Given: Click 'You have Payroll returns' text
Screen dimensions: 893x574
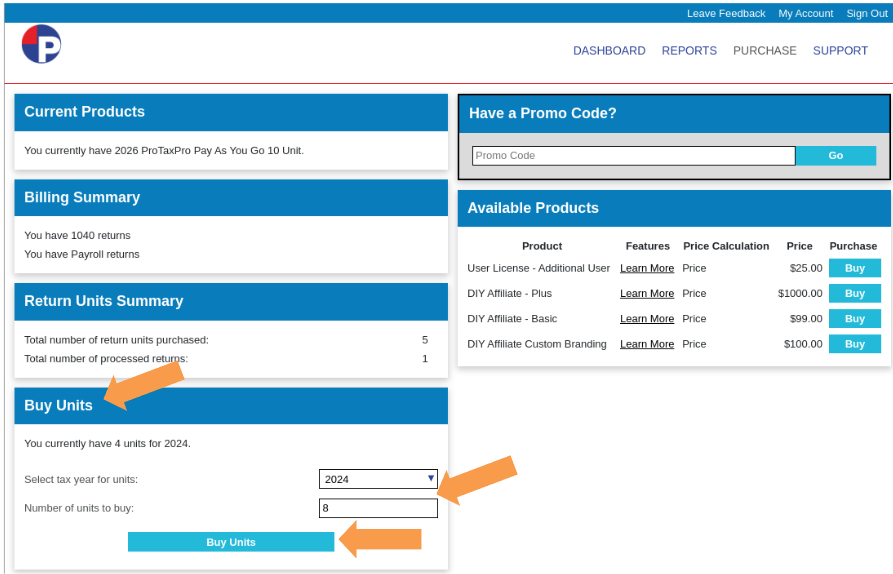Looking at the screenshot, I should point(82,254).
